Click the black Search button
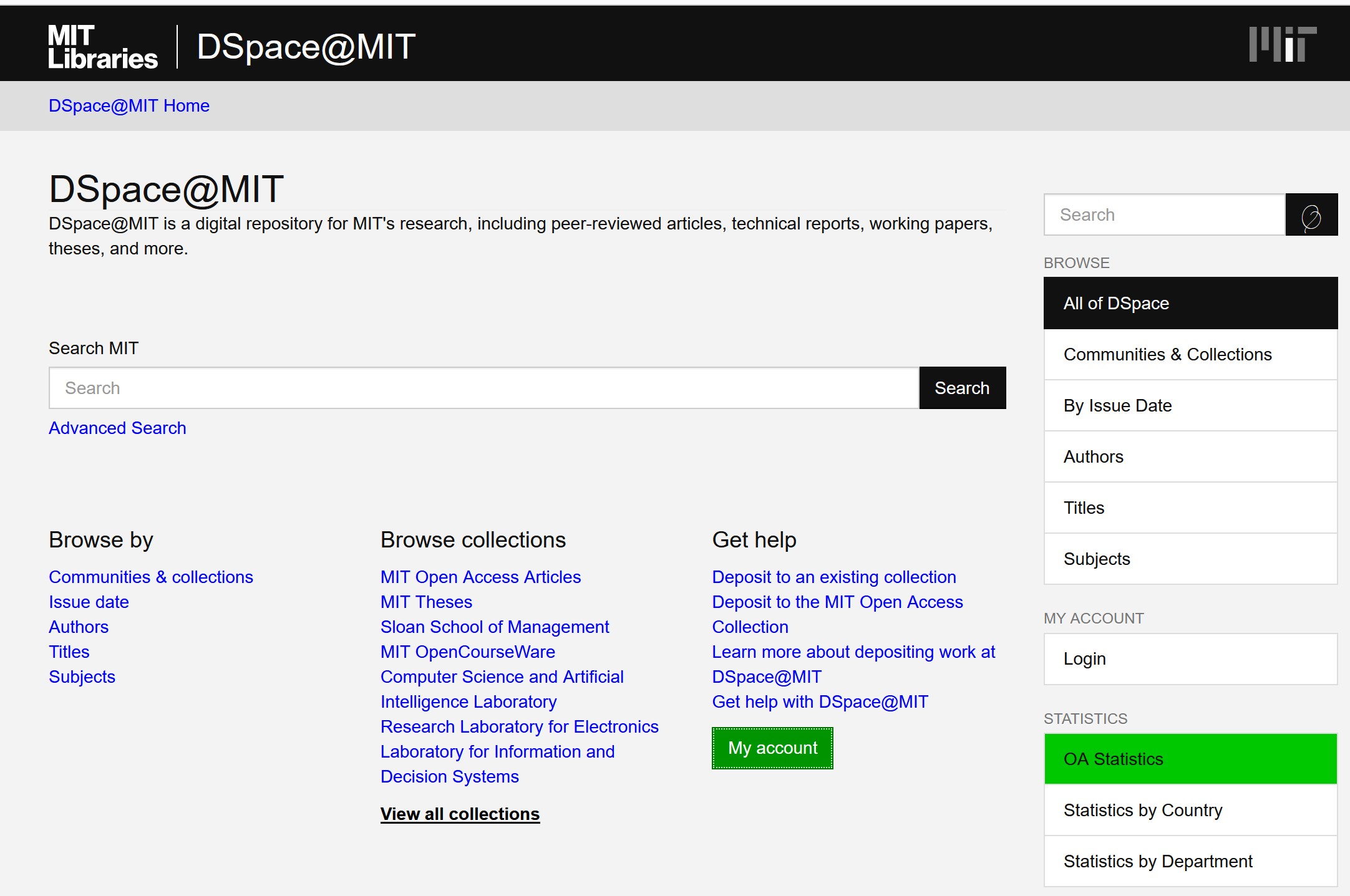This screenshot has width=1350, height=896. click(962, 388)
